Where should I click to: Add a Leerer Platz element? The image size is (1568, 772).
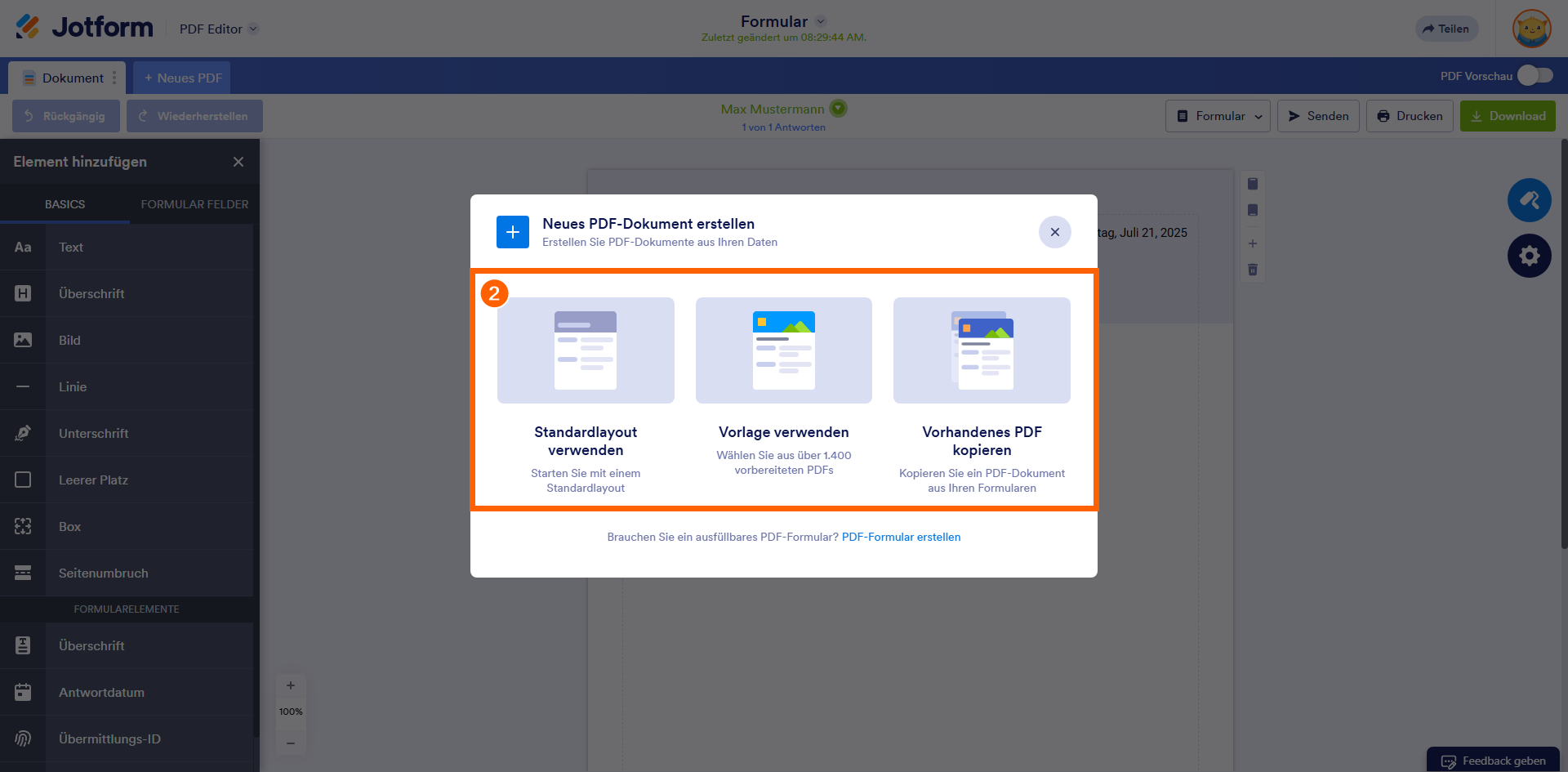127,480
